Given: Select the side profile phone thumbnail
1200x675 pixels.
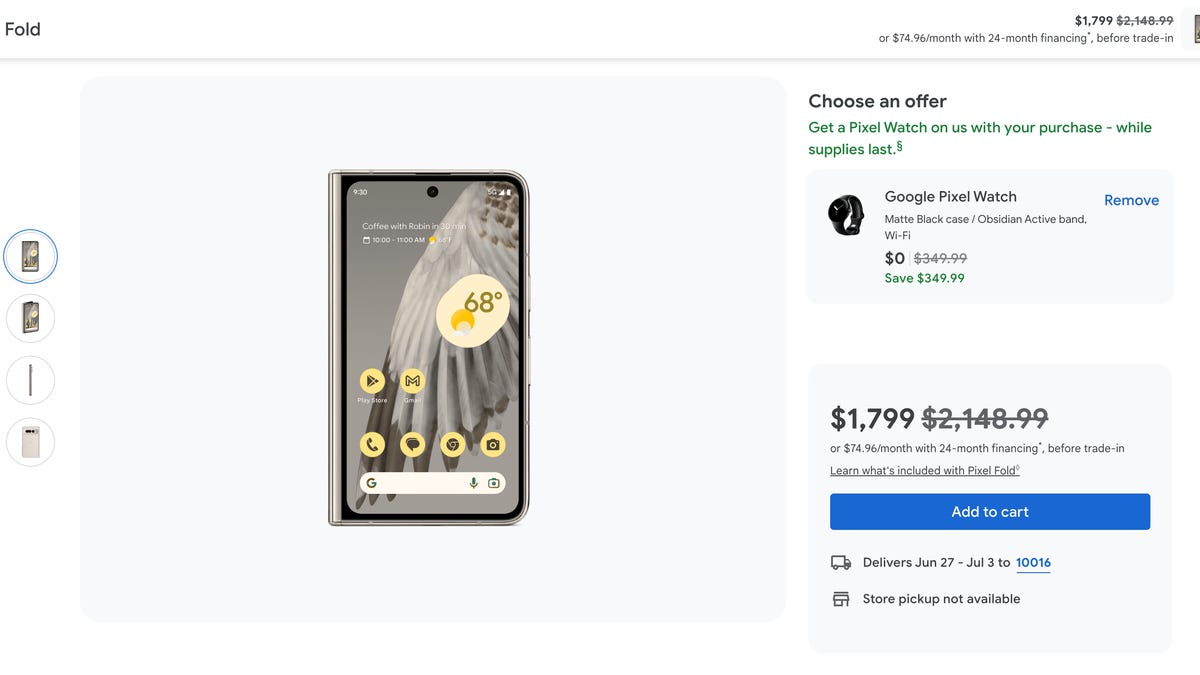Looking at the screenshot, I should coord(30,380).
